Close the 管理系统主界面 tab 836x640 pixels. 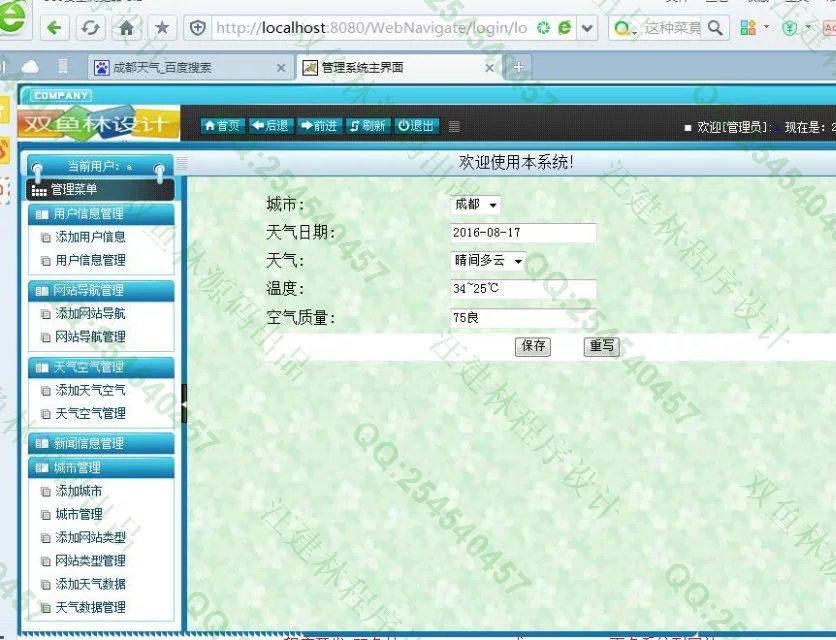point(489,68)
